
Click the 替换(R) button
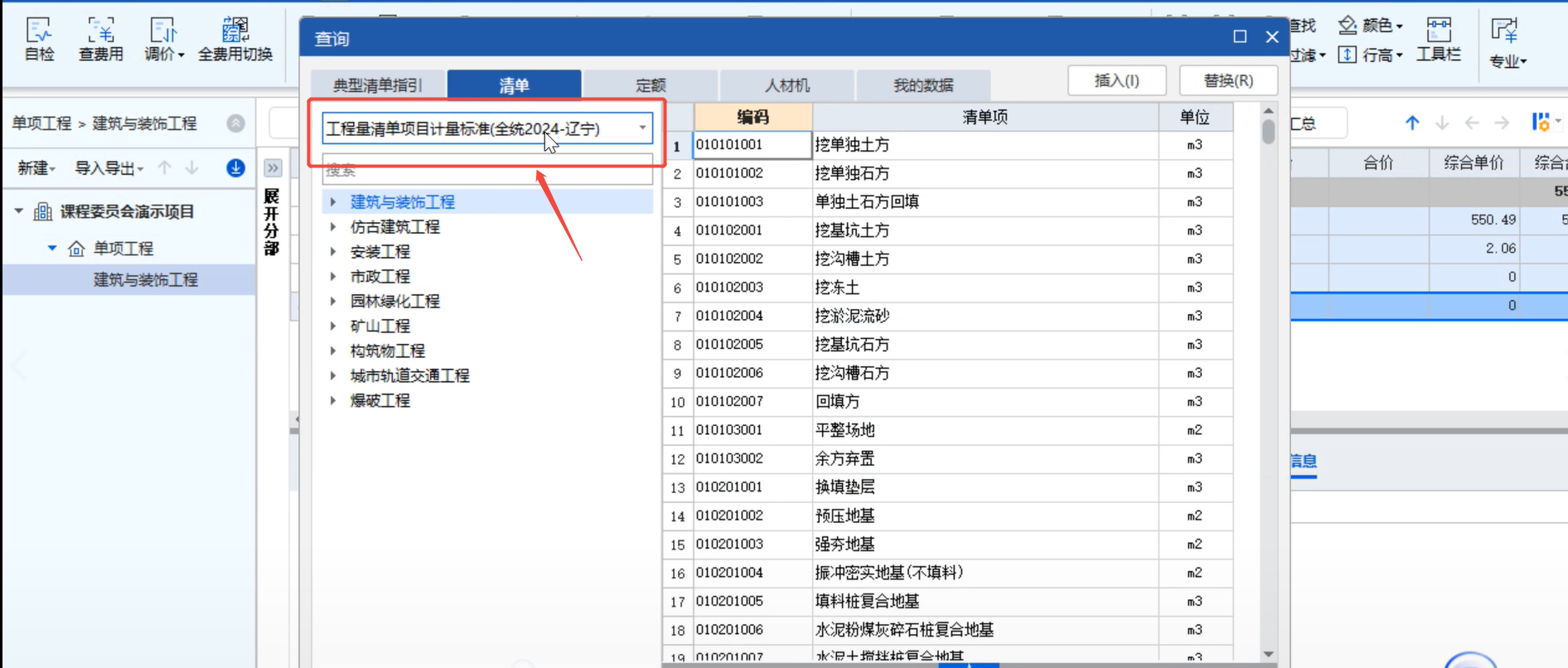pos(1228,80)
